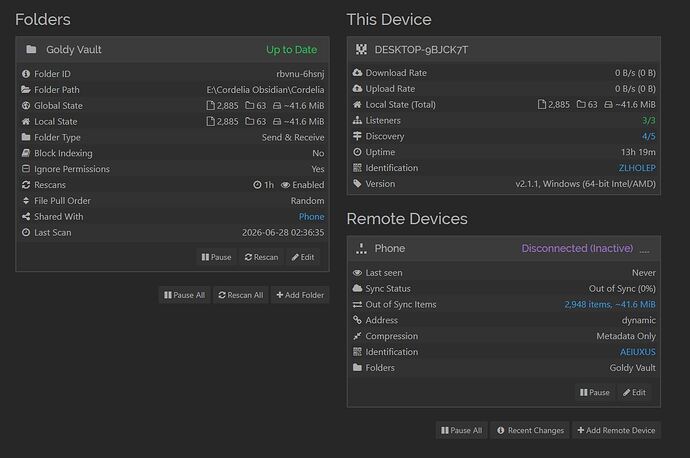Click the 13h 19m uptime value
The height and width of the screenshot is (458, 690).
pyautogui.click(x=638, y=152)
